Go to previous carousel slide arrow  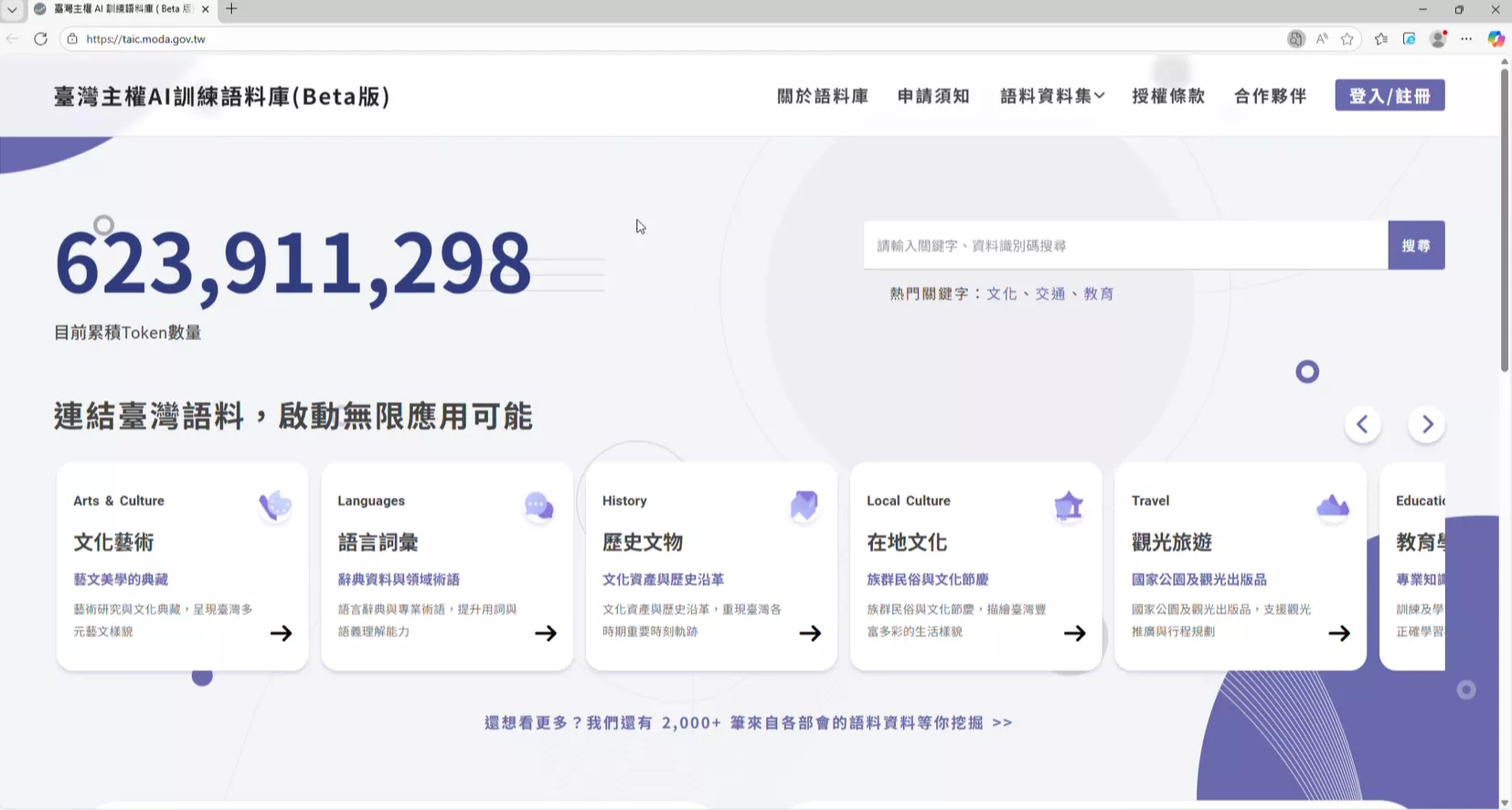[1362, 424]
